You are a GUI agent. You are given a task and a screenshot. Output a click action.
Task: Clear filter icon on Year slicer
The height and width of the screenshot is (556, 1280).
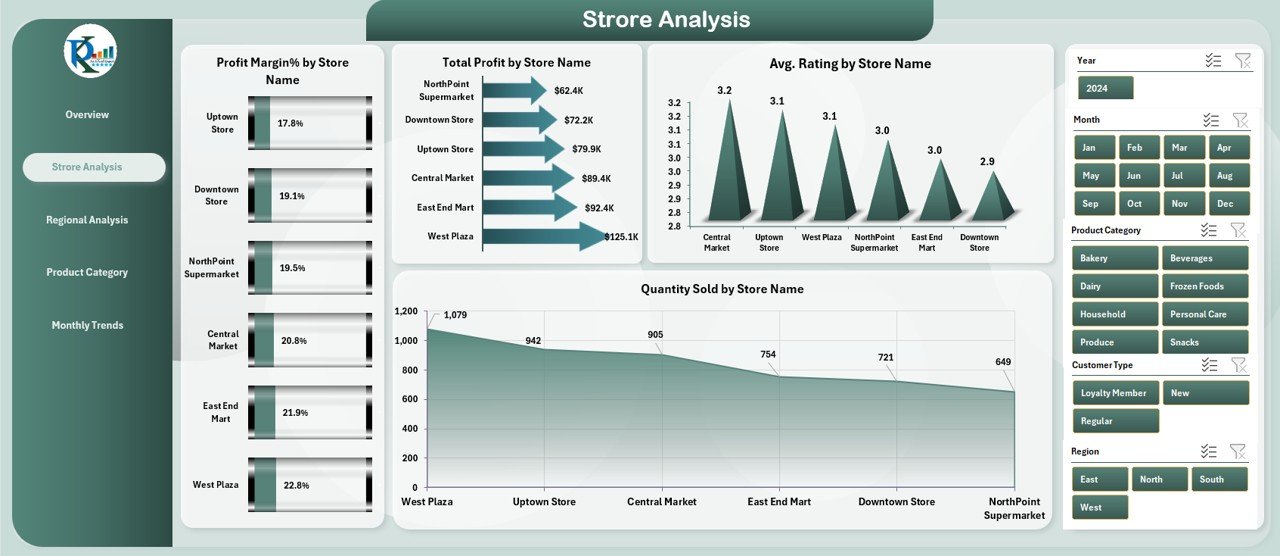tap(1242, 61)
